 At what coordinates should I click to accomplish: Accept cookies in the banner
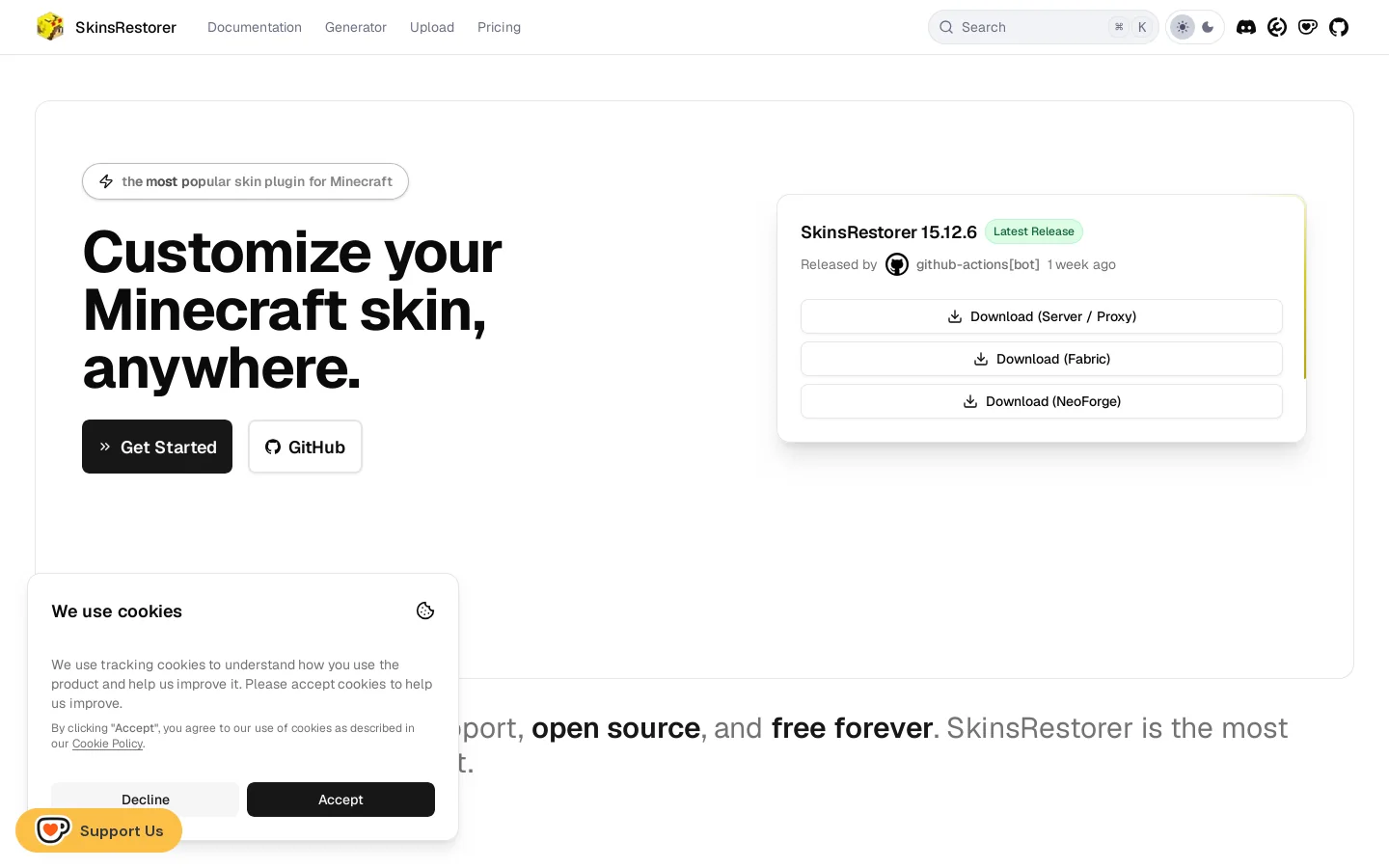tap(340, 800)
